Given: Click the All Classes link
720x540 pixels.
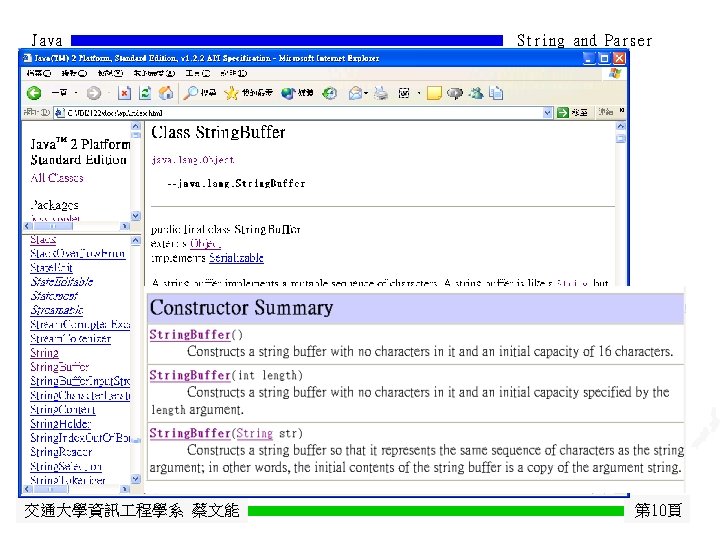Looking at the screenshot, I should pos(57,178).
